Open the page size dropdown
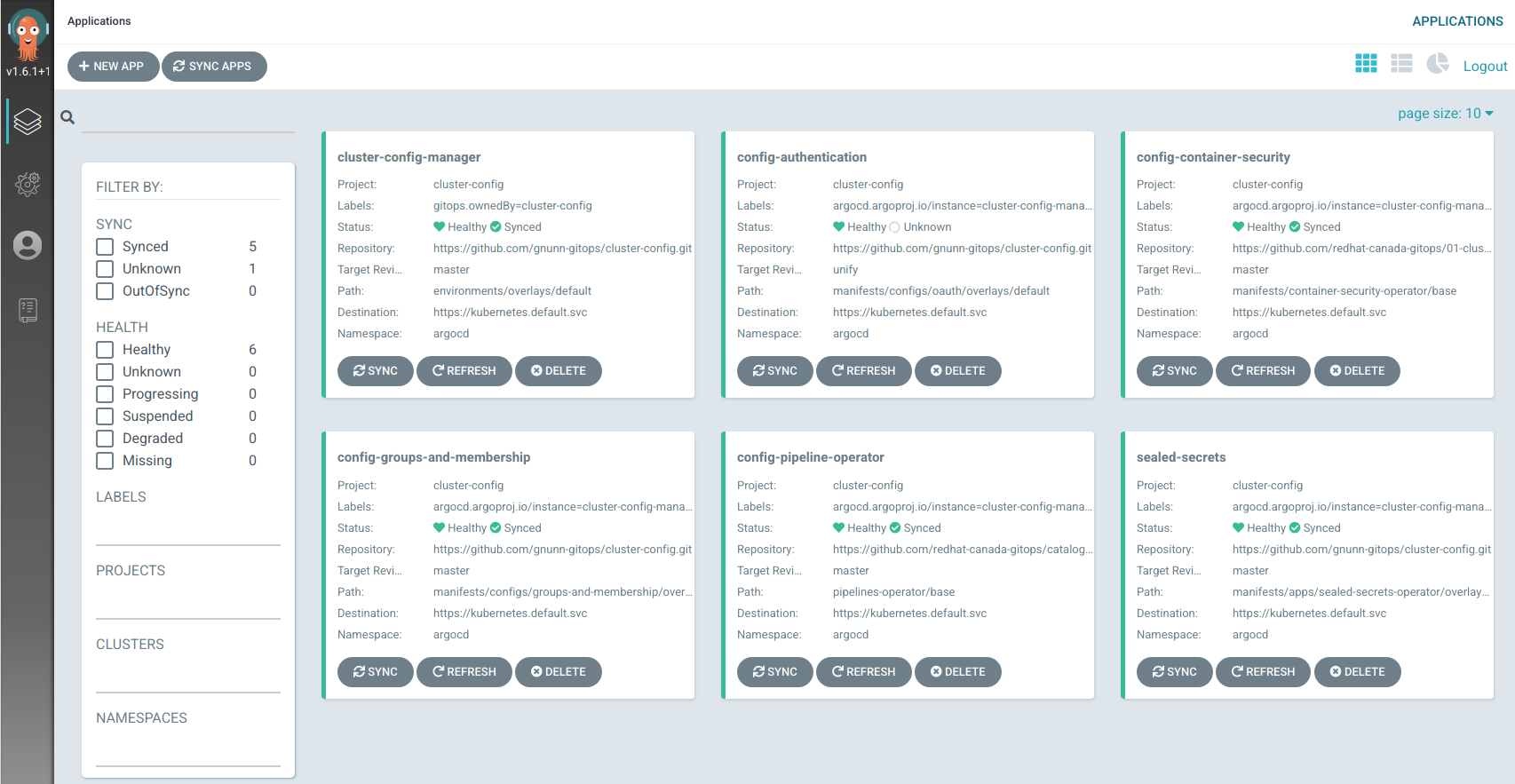This screenshot has height=784, width=1515. click(1446, 114)
